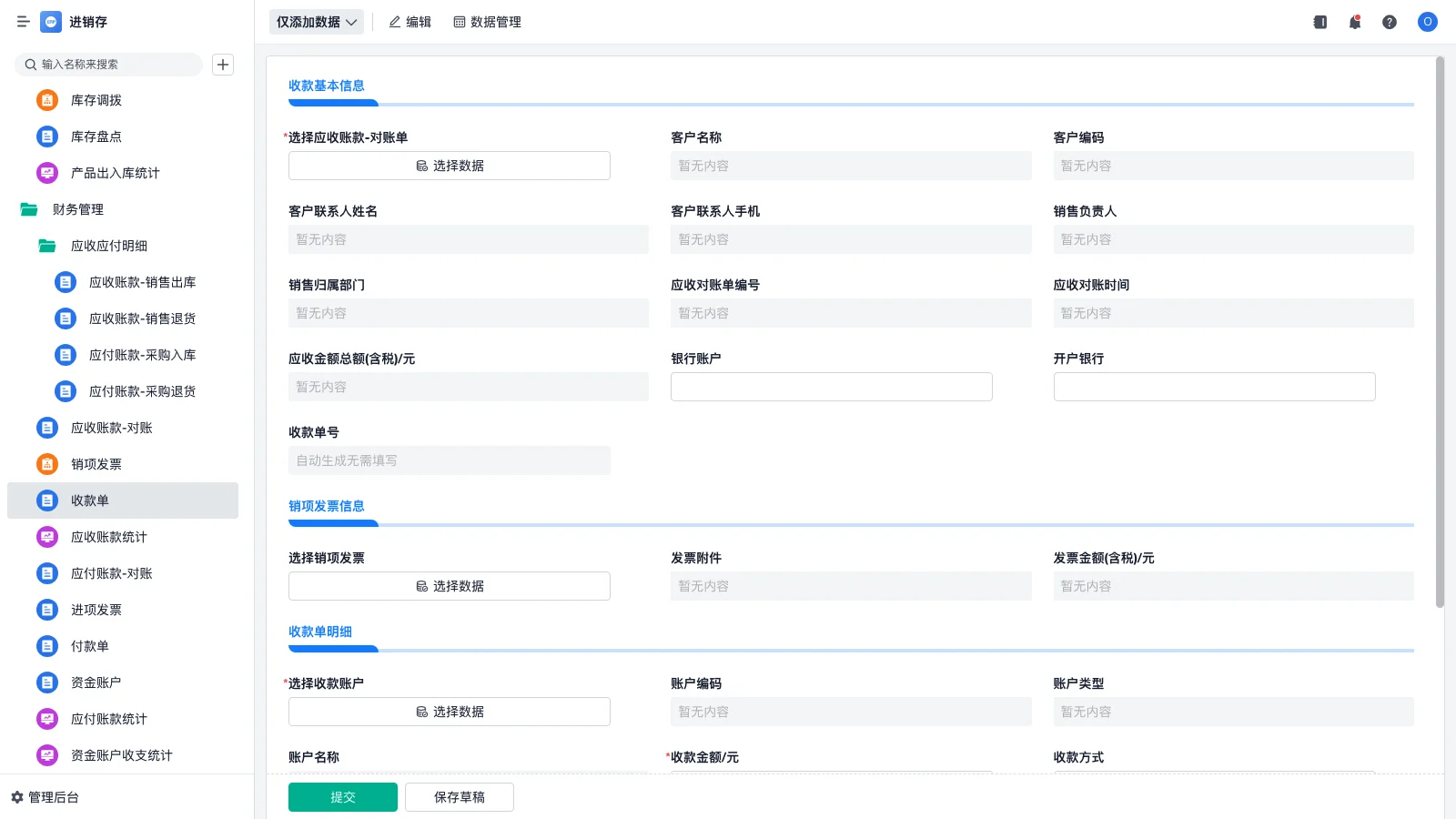The width and height of the screenshot is (1456, 819).
Task: Open 管理后台 with the gear icon
Action: (x=45, y=797)
